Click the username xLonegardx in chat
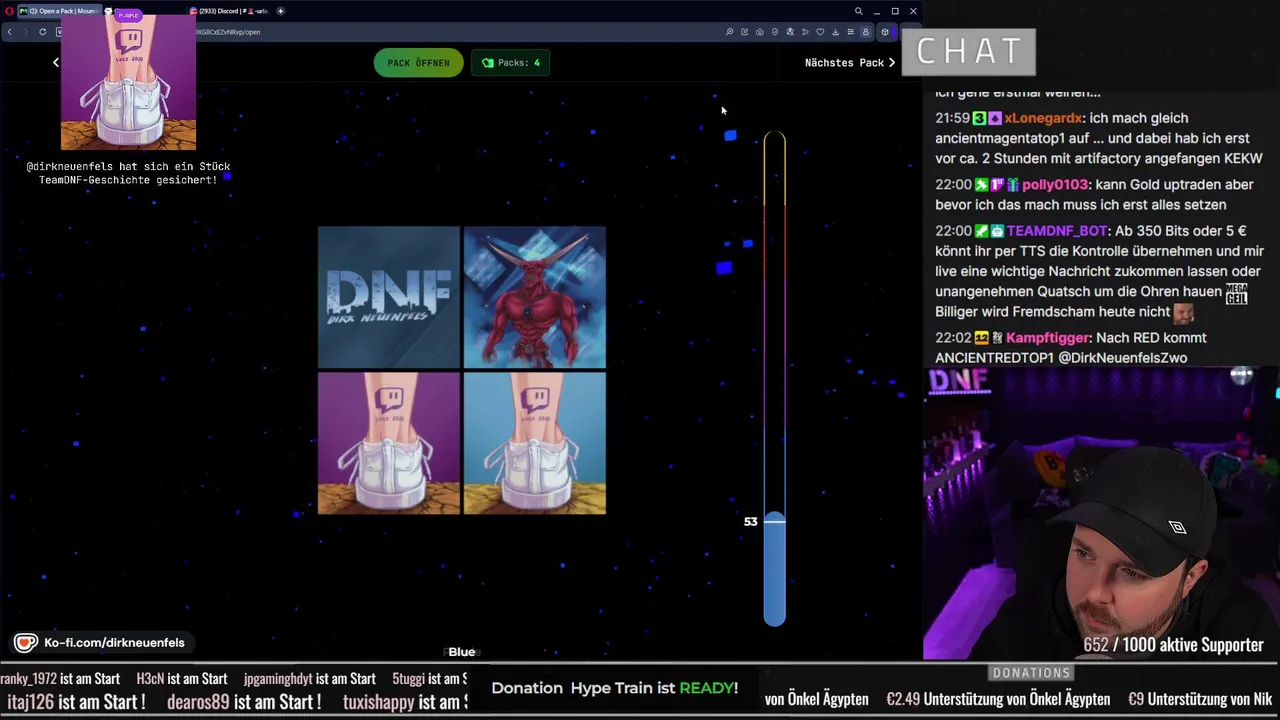This screenshot has height=720, width=1280. click(1043, 118)
